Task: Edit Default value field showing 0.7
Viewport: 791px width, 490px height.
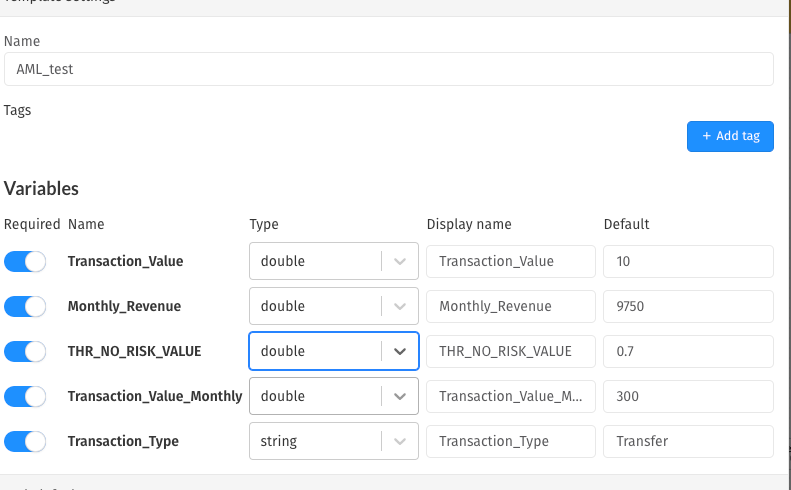Action: (x=688, y=351)
